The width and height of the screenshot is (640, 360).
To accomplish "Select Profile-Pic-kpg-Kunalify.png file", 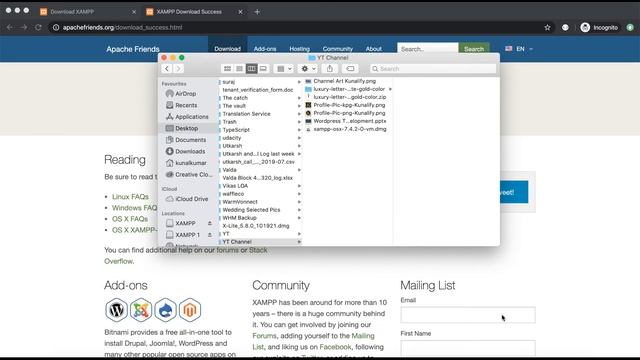I will (348, 105).
